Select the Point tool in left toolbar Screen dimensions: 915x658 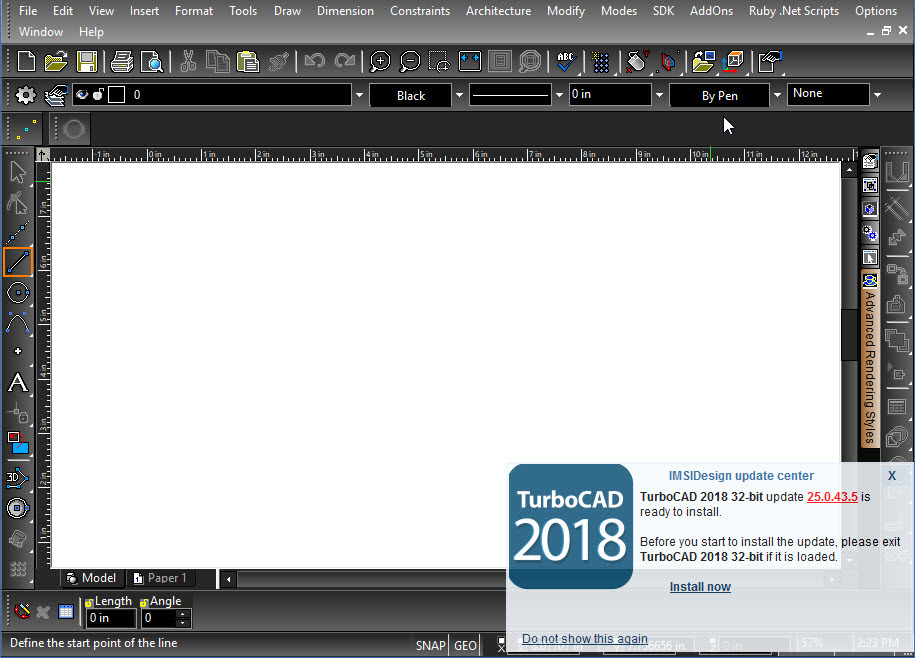click(x=18, y=351)
